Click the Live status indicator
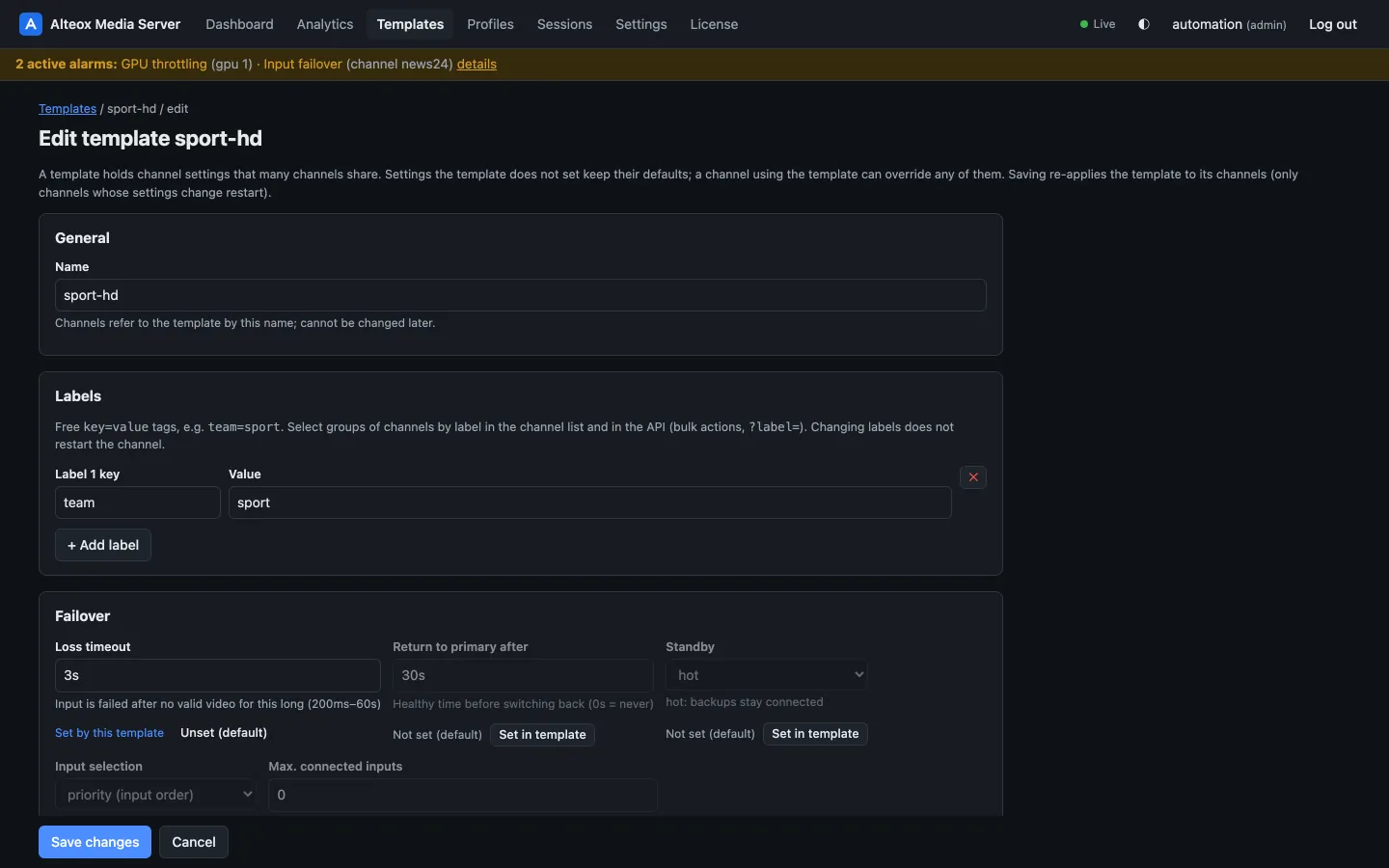This screenshot has height=868, width=1389. 1098,24
